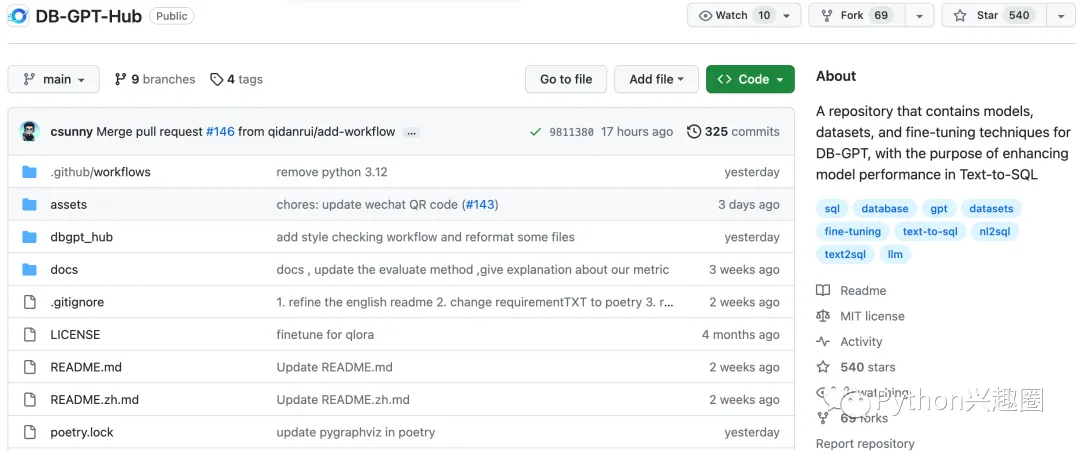
Task: Select the text-to-sql topic tag
Action: [929, 231]
